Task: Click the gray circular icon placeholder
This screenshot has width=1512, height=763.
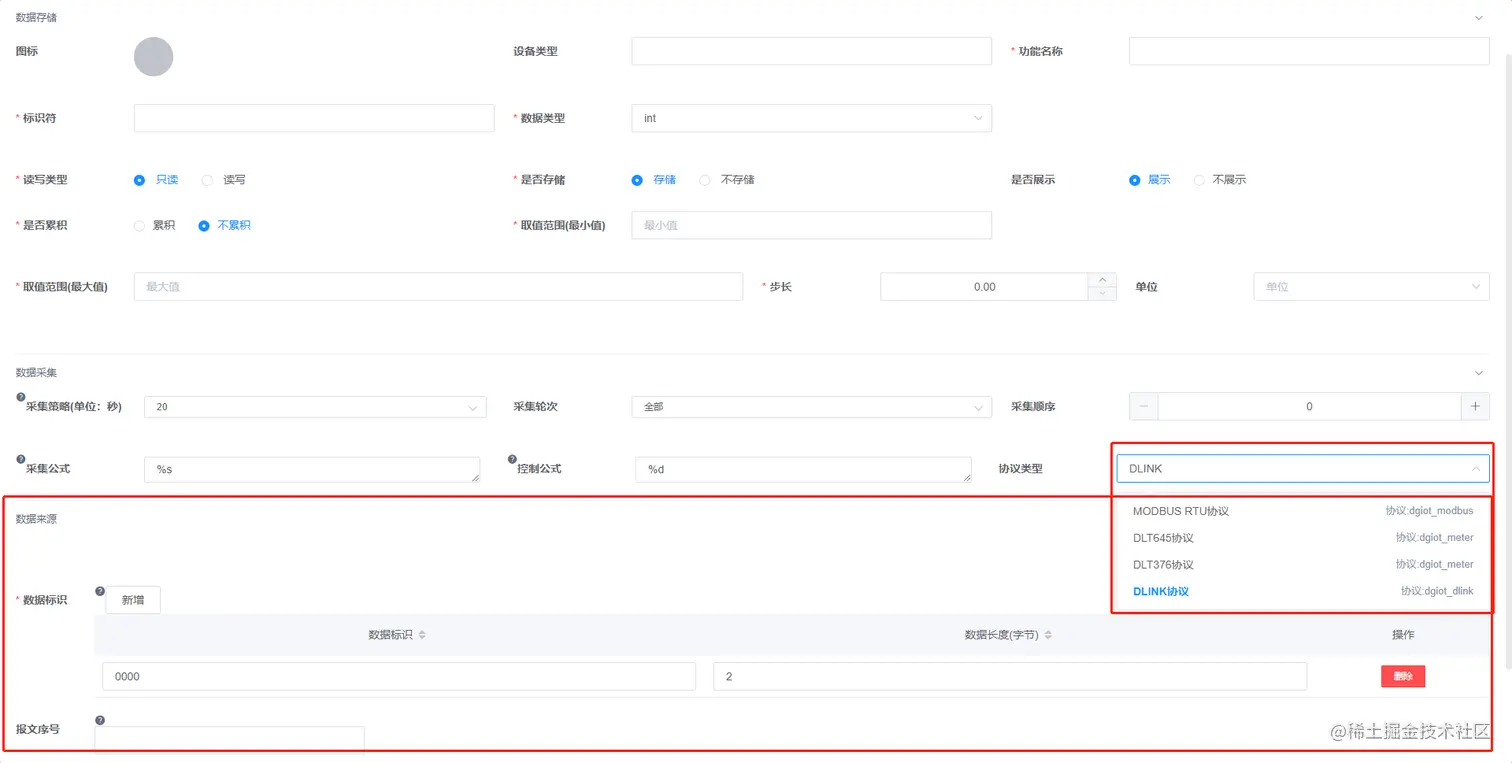Action: point(153,57)
